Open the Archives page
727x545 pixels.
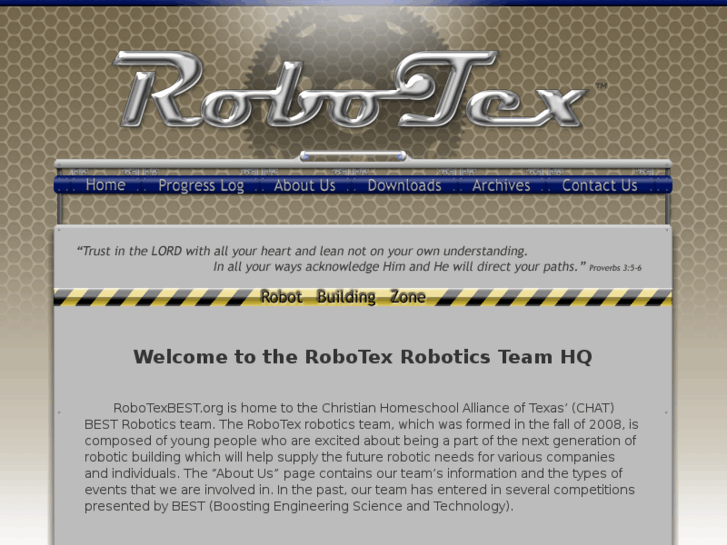click(x=501, y=185)
